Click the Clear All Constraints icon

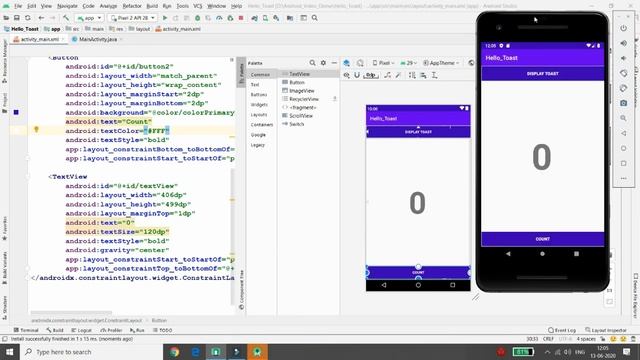click(387, 75)
